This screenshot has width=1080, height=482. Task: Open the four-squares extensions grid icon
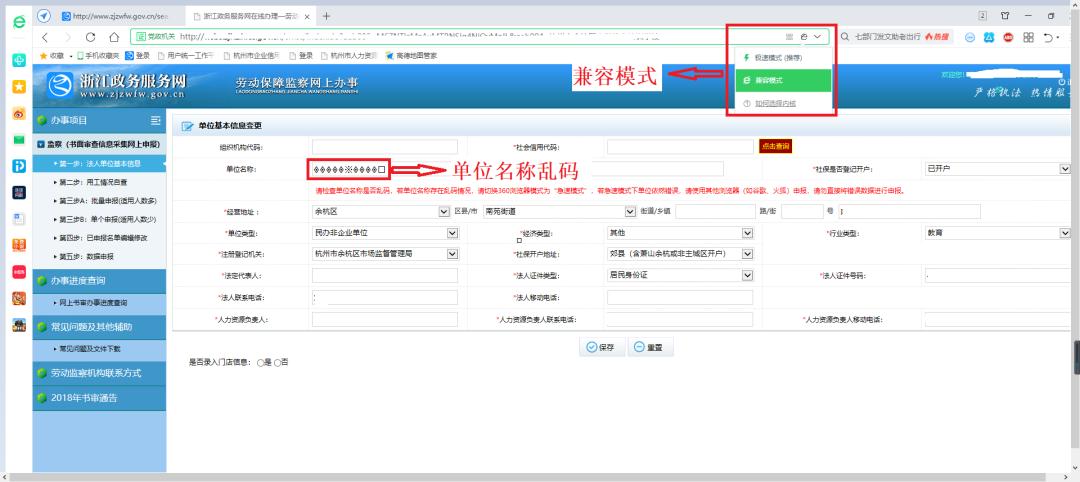click(x=1028, y=37)
